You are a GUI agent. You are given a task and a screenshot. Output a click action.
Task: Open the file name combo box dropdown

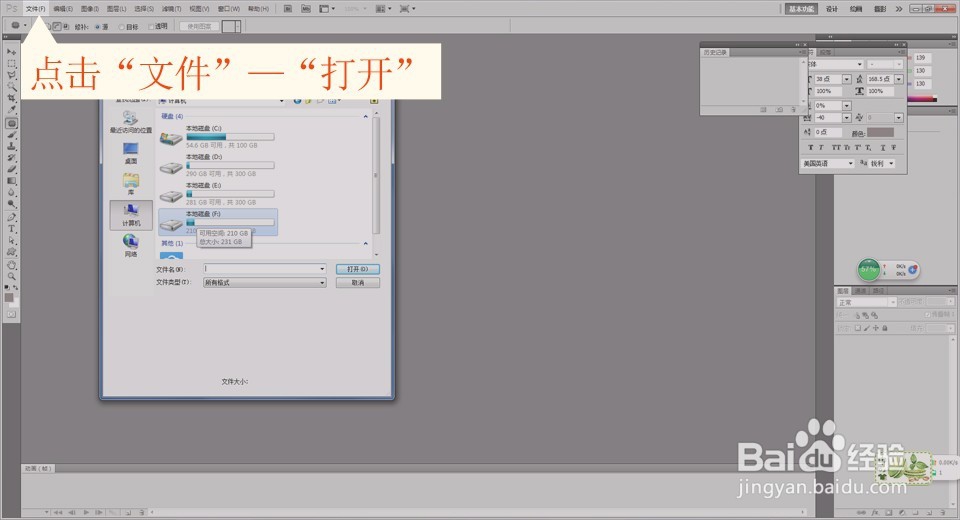point(322,269)
